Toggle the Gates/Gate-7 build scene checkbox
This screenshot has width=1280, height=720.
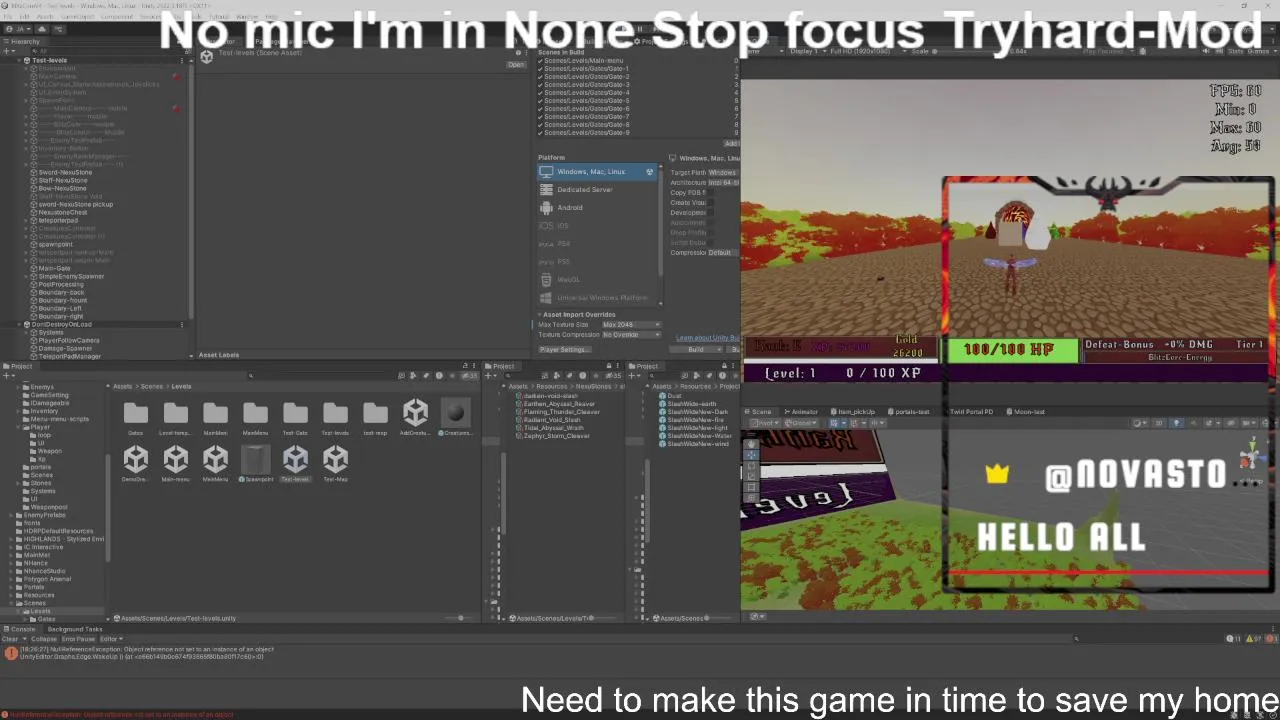(541, 117)
